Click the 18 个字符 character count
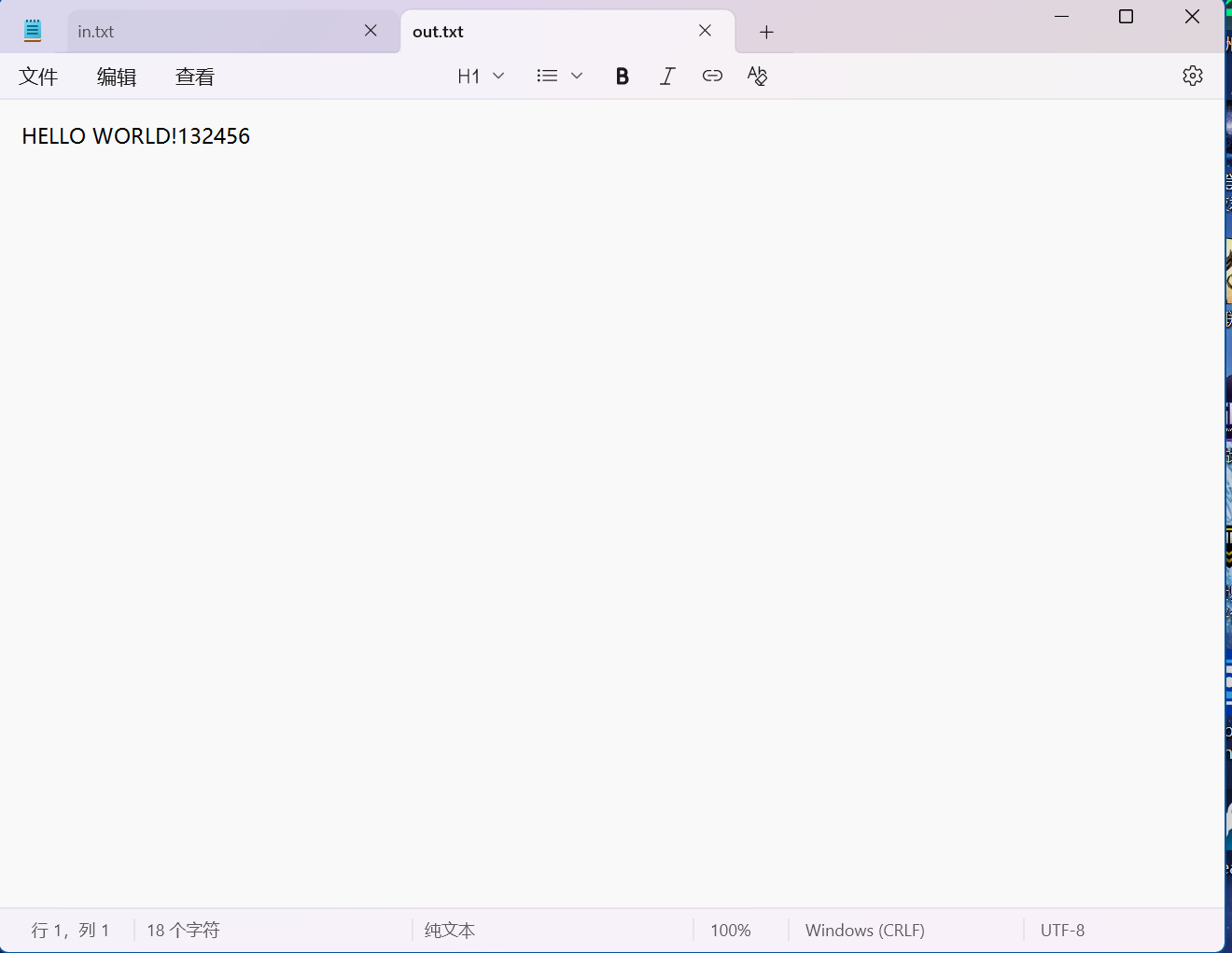The image size is (1232, 953). pos(183,930)
